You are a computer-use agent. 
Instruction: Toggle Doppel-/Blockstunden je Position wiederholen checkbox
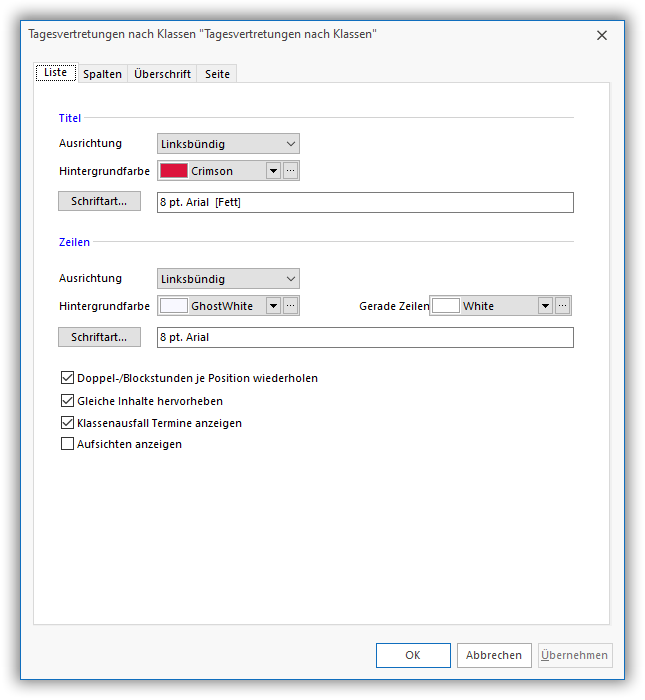coord(68,378)
